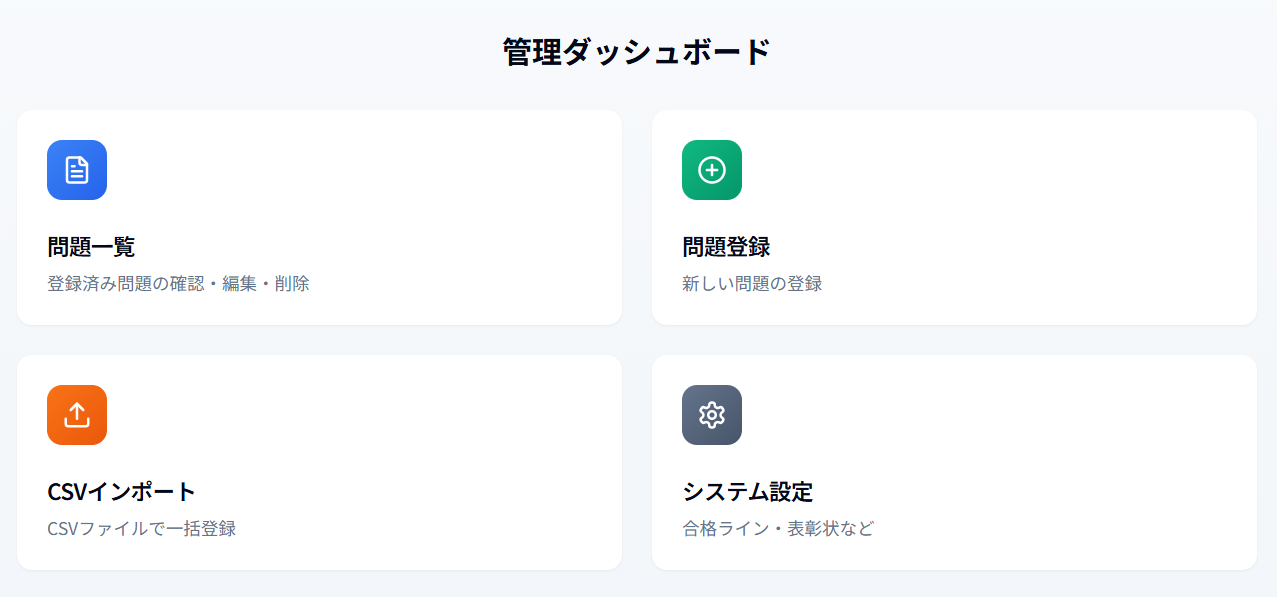Click the green plus-circle icon for 問題登録

[712, 170]
